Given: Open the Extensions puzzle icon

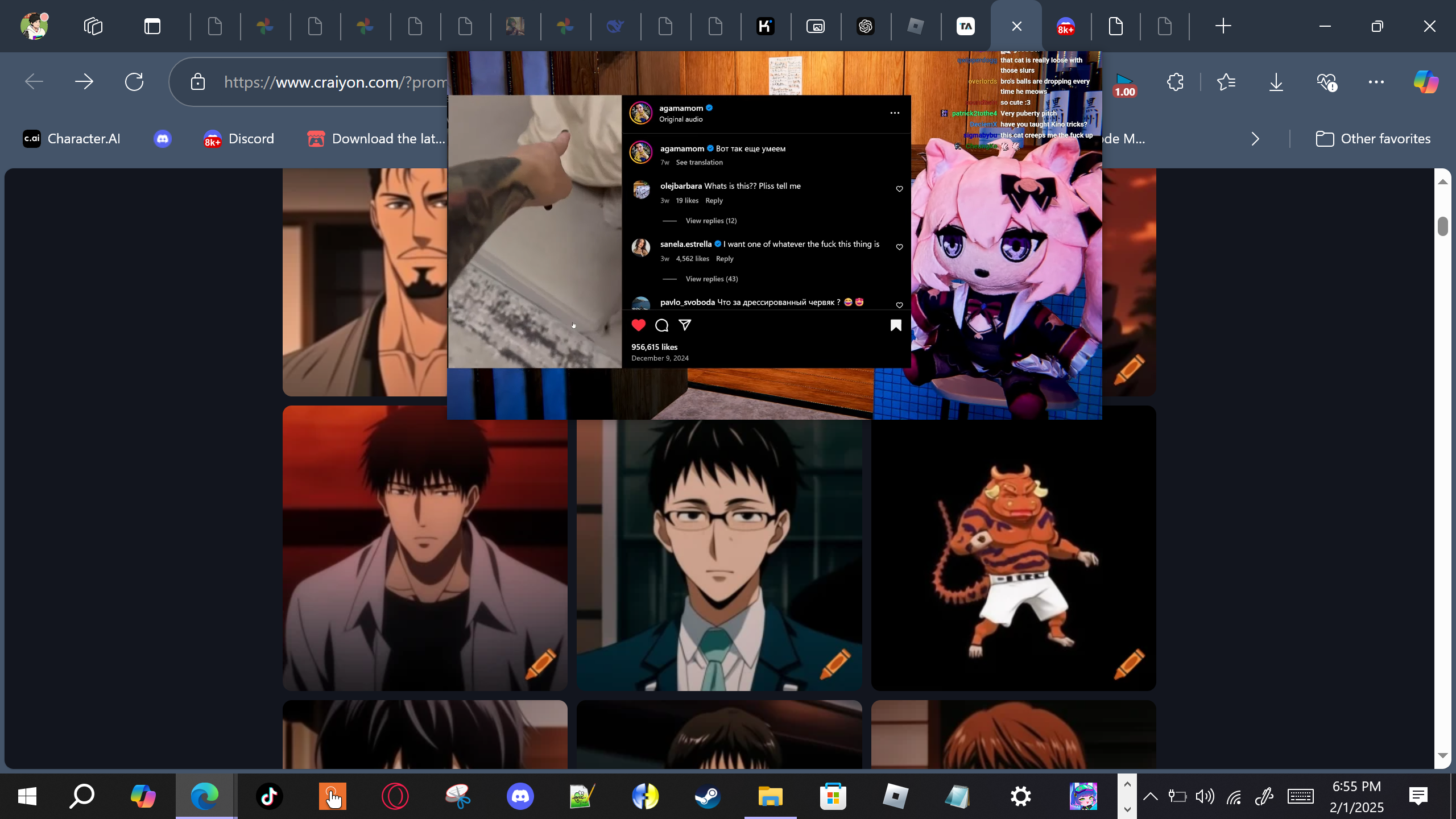Looking at the screenshot, I should coord(1175,82).
